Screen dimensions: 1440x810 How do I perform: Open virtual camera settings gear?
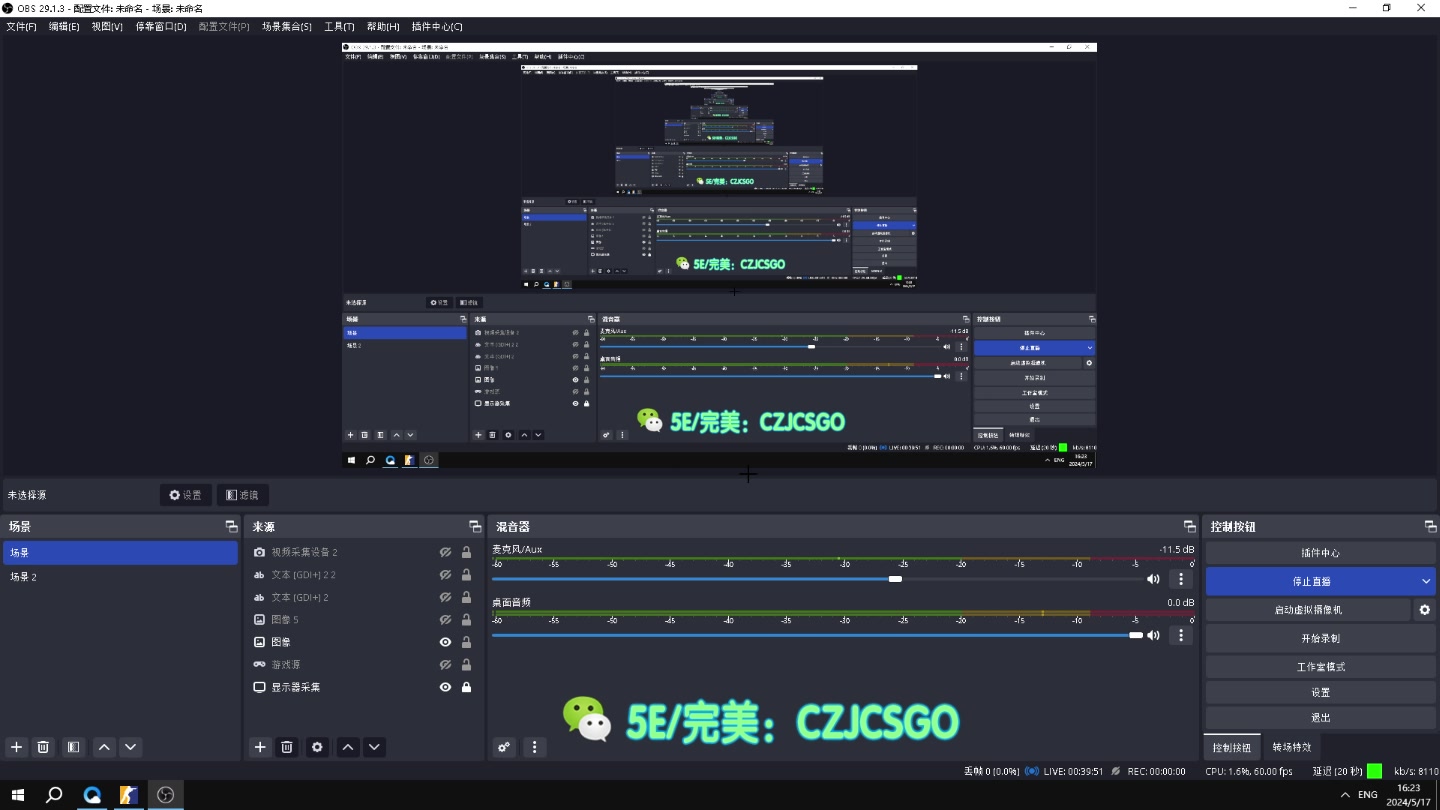click(x=1424, y=610)
